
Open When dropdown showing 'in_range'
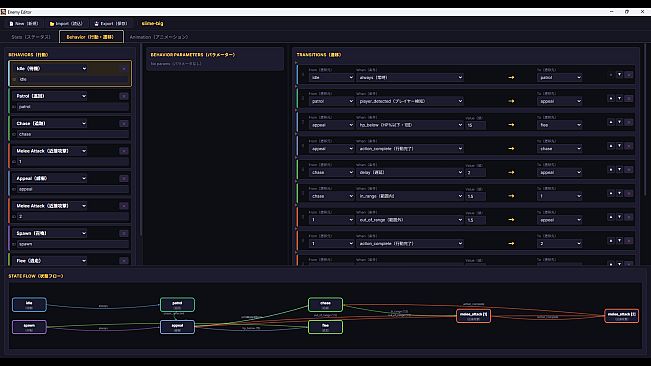410,196
